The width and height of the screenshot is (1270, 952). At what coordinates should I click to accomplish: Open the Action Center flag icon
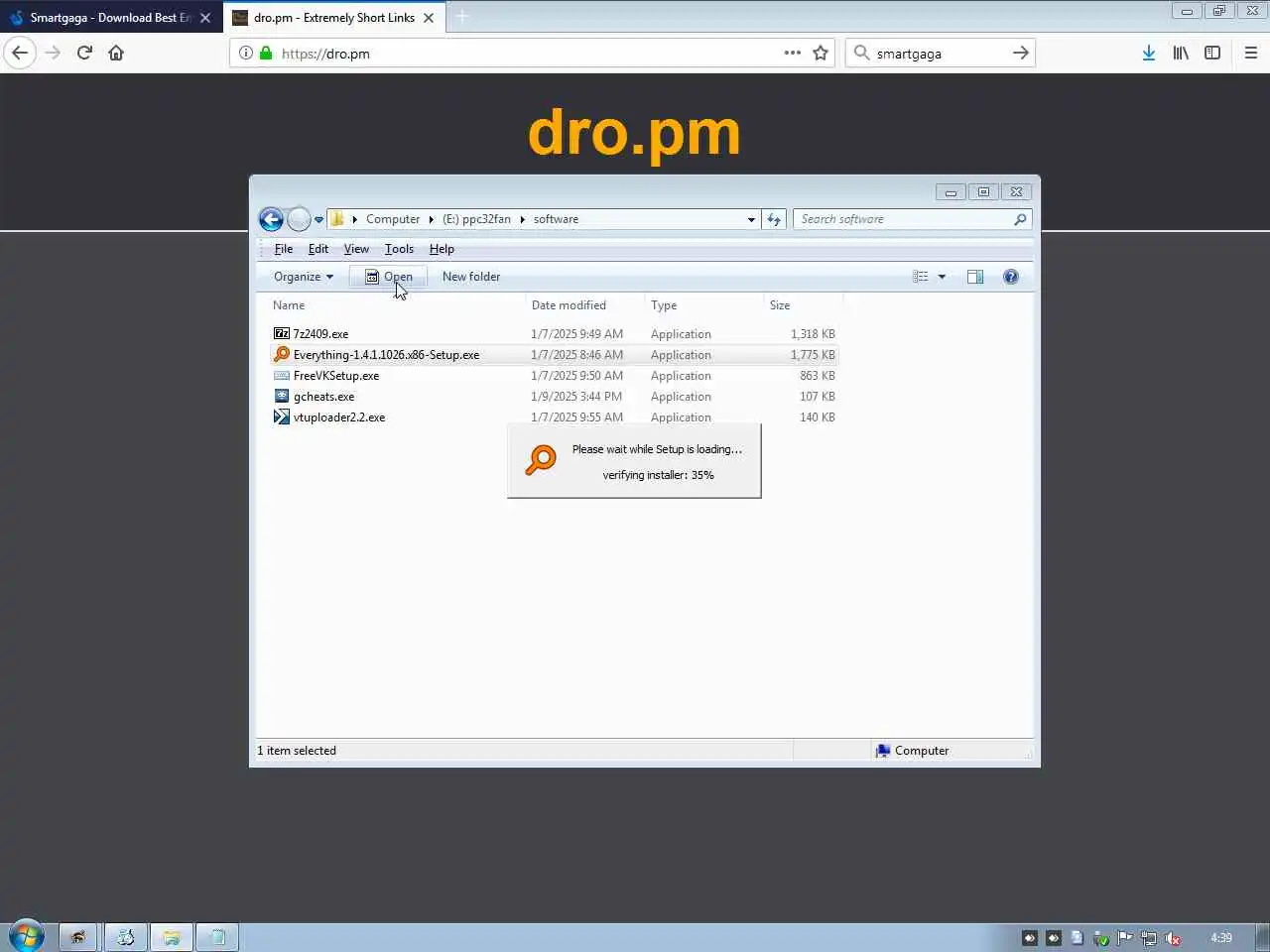(1124, 938)
